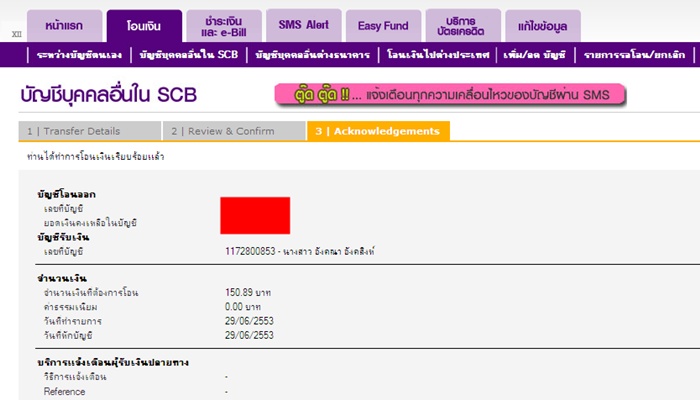Click step 3 Acknowledgements
This screenshot has width=700, height=400.
click(x=378, y=131)
